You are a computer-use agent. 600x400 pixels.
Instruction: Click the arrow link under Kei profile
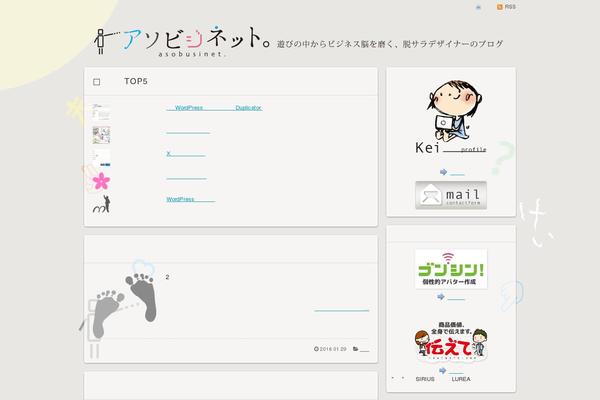452,173
